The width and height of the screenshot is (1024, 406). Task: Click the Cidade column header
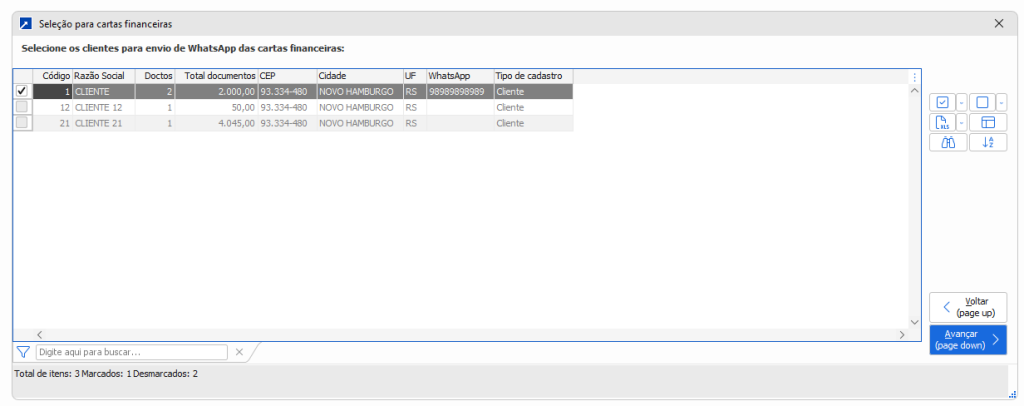(360, 76)
